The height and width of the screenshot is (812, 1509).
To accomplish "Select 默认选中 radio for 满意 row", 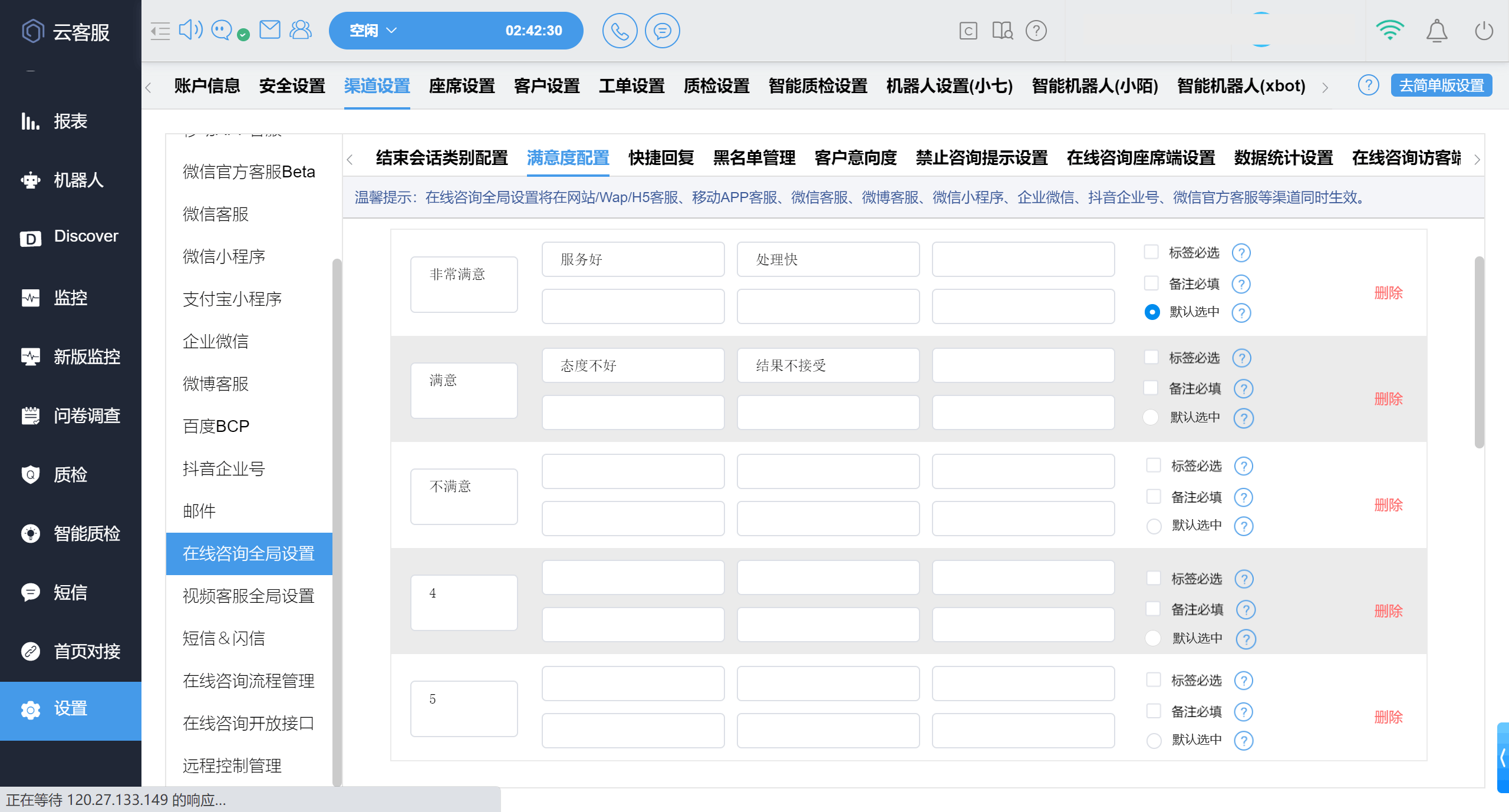I will coord(1151,417).
